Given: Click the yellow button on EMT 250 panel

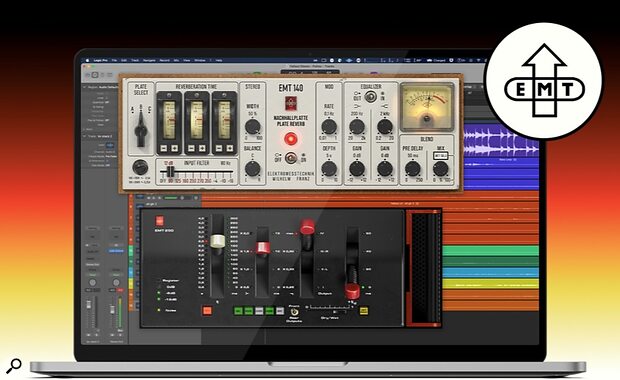Looking at the screenshot, I should [x=363, y=311].
